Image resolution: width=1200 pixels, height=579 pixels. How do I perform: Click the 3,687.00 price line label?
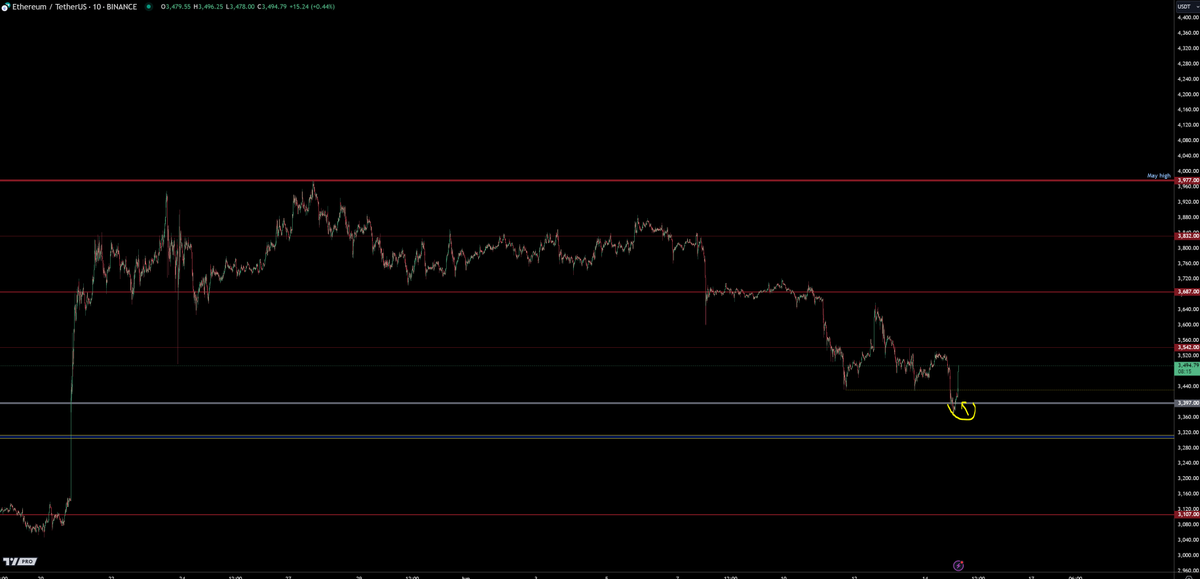coord(1187,292)
